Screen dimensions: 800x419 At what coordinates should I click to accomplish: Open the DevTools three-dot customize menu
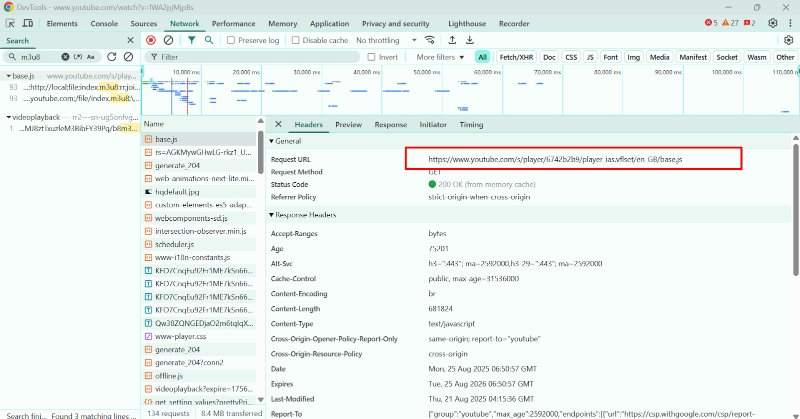coord(790,23)
